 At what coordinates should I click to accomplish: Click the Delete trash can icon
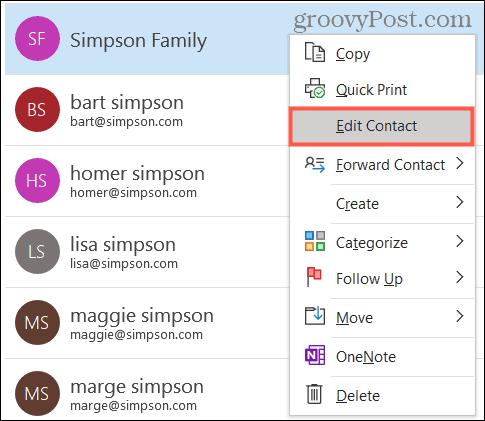(x=314, y=394)
